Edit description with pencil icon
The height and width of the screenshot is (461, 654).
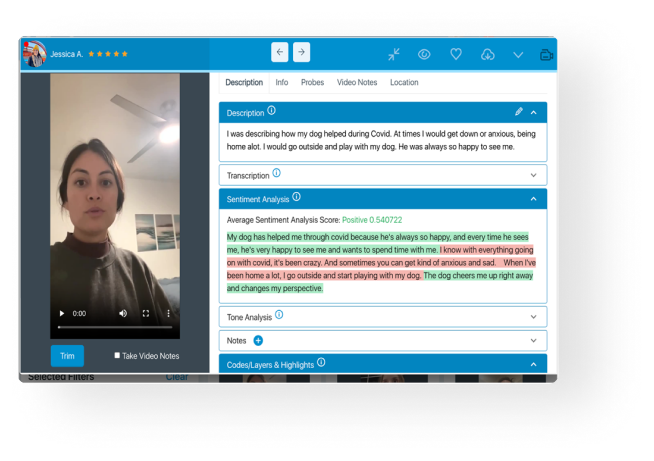point(518,111)
